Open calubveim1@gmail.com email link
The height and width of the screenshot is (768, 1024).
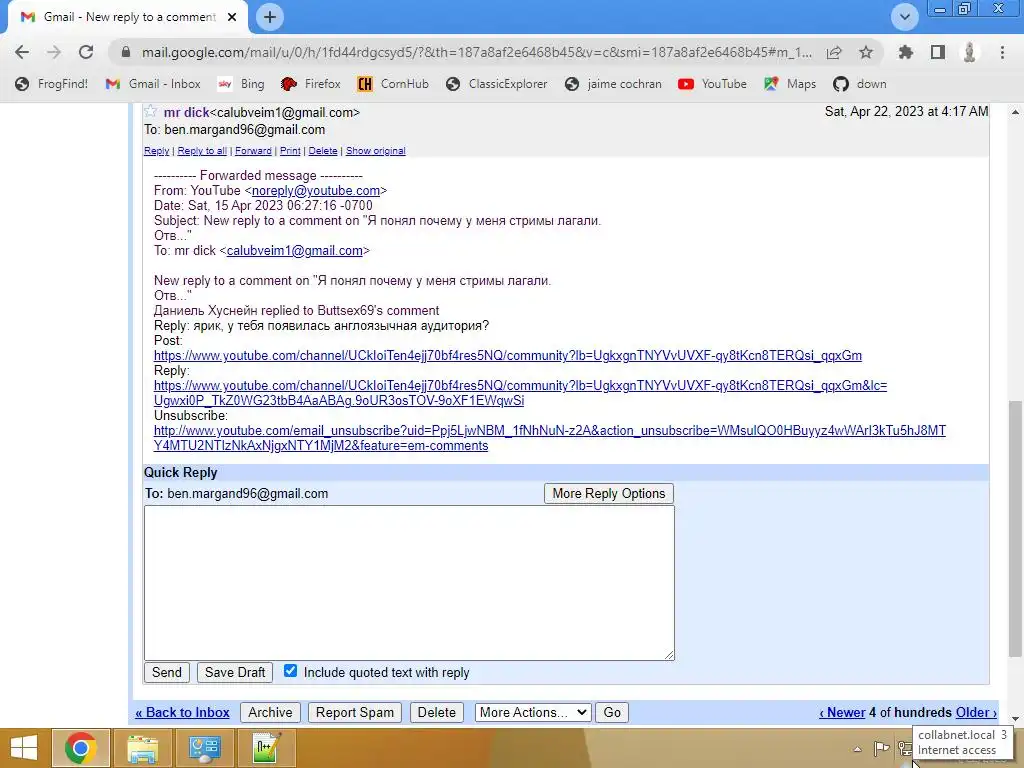(295, 251)
